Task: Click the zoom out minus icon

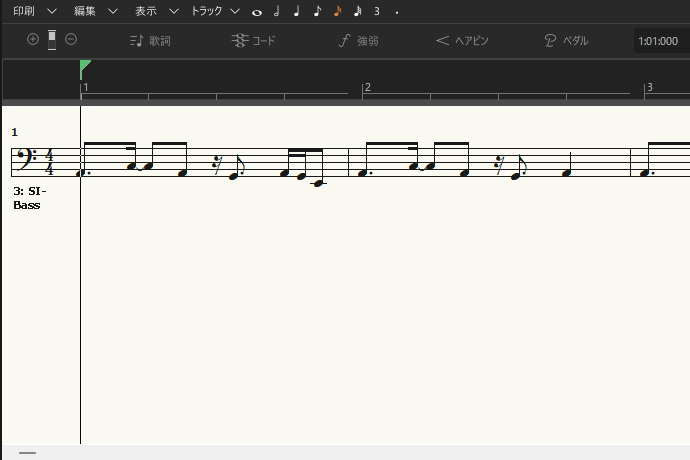Action: pyautogui.click(x=71, y=39)
